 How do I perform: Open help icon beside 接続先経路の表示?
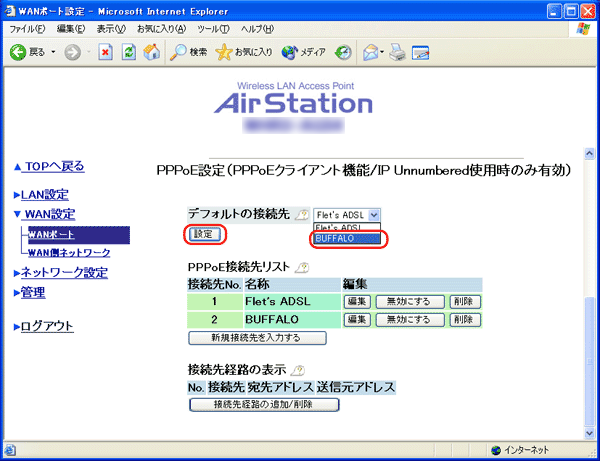[x=298, y=370]
